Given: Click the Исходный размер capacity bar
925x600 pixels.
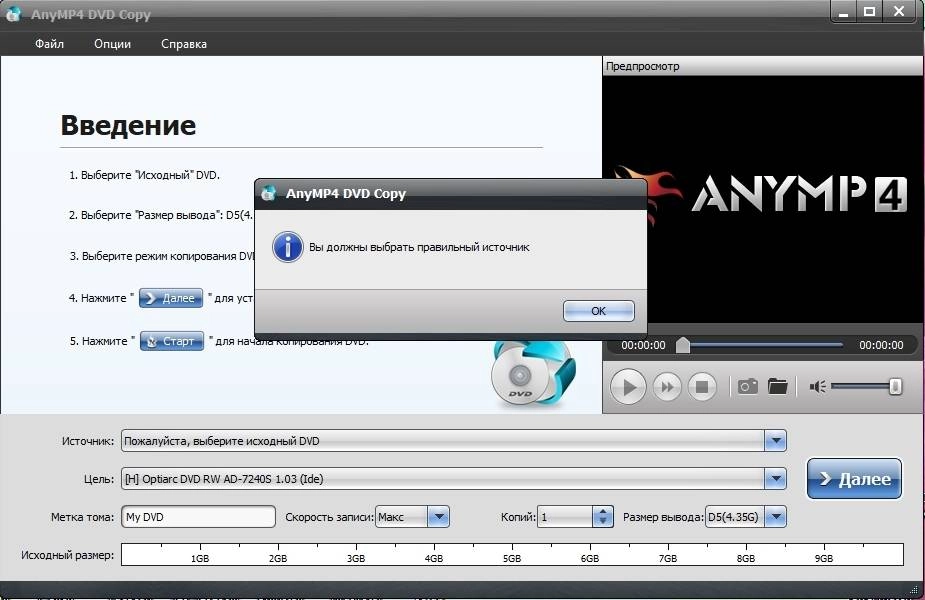Looking at the screenshot, I should pyautogui.click(x=512, y=555).
